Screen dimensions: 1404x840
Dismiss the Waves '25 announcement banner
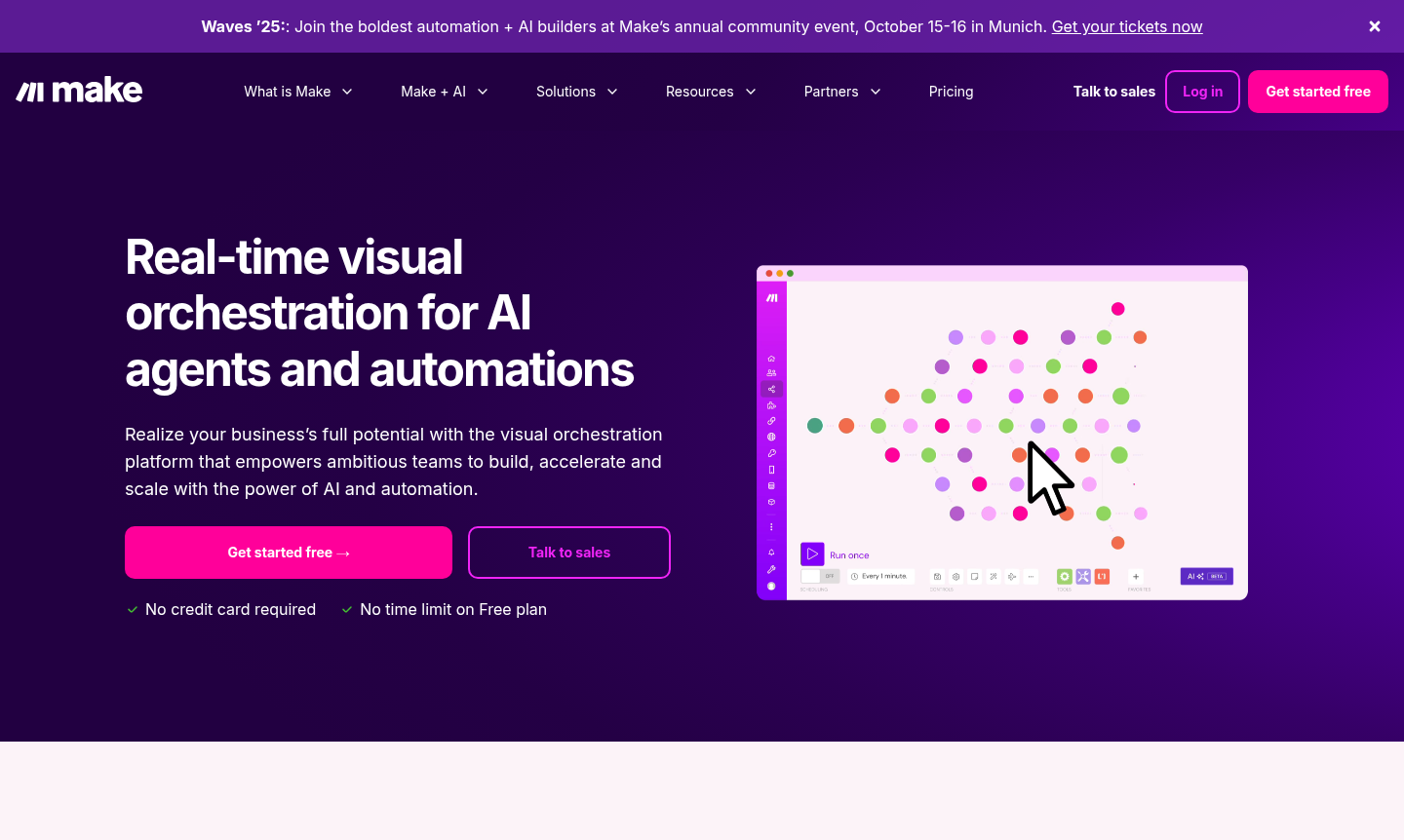tap(1374, 26)
